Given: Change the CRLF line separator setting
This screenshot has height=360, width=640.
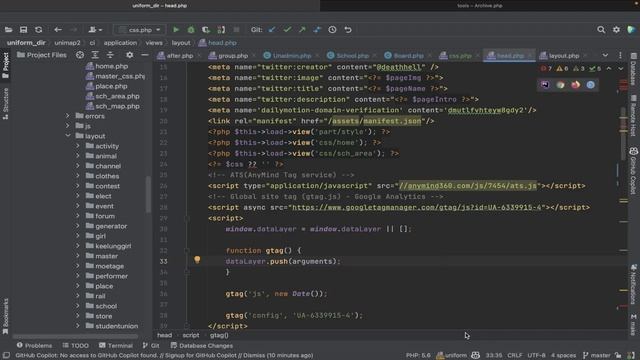Looking at the screenshot, I should [515, 355].
